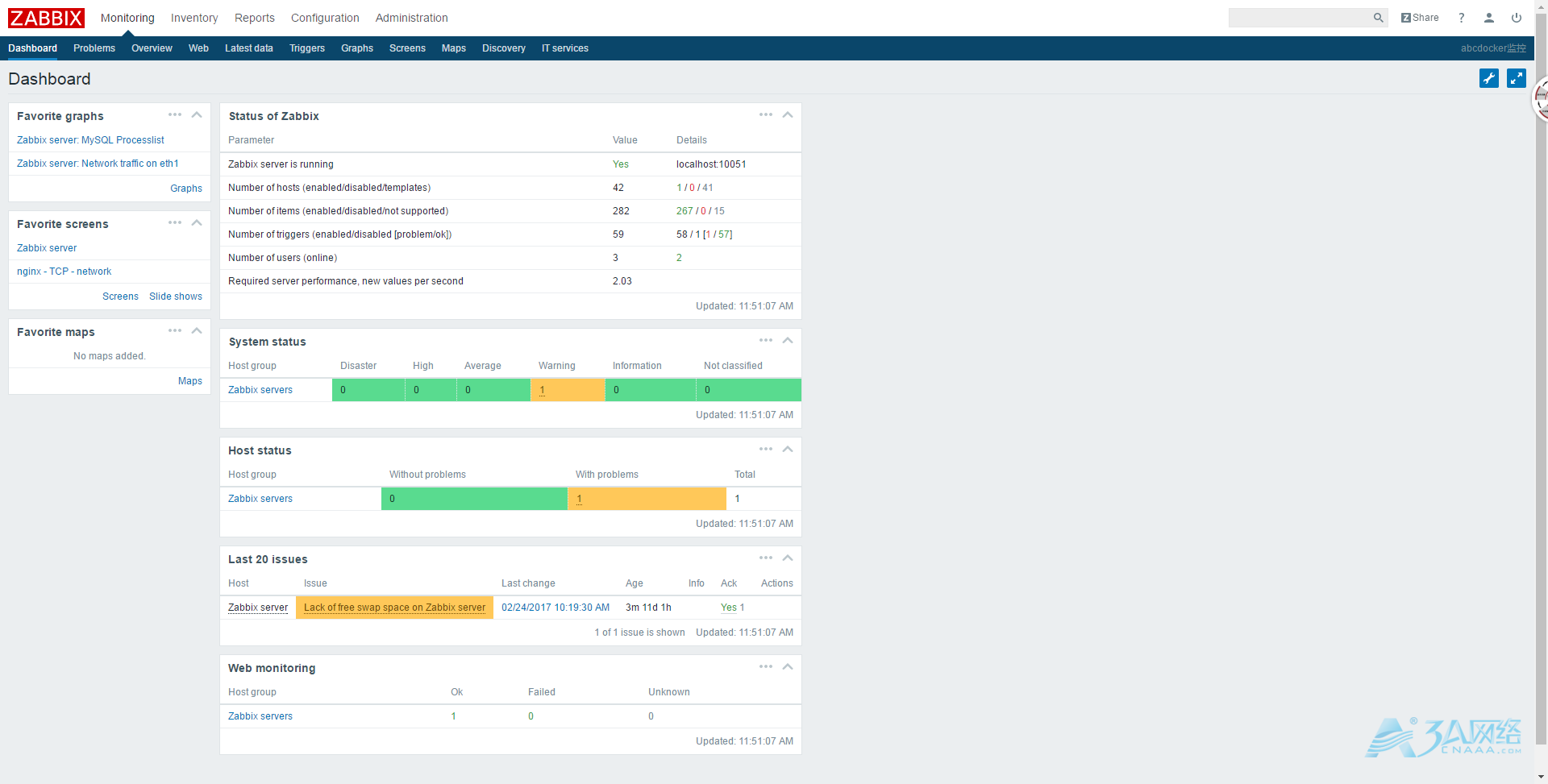1548x784 pixels.
Task: Collapse the Favorite screens widget
Action: (x=197, y=222)
